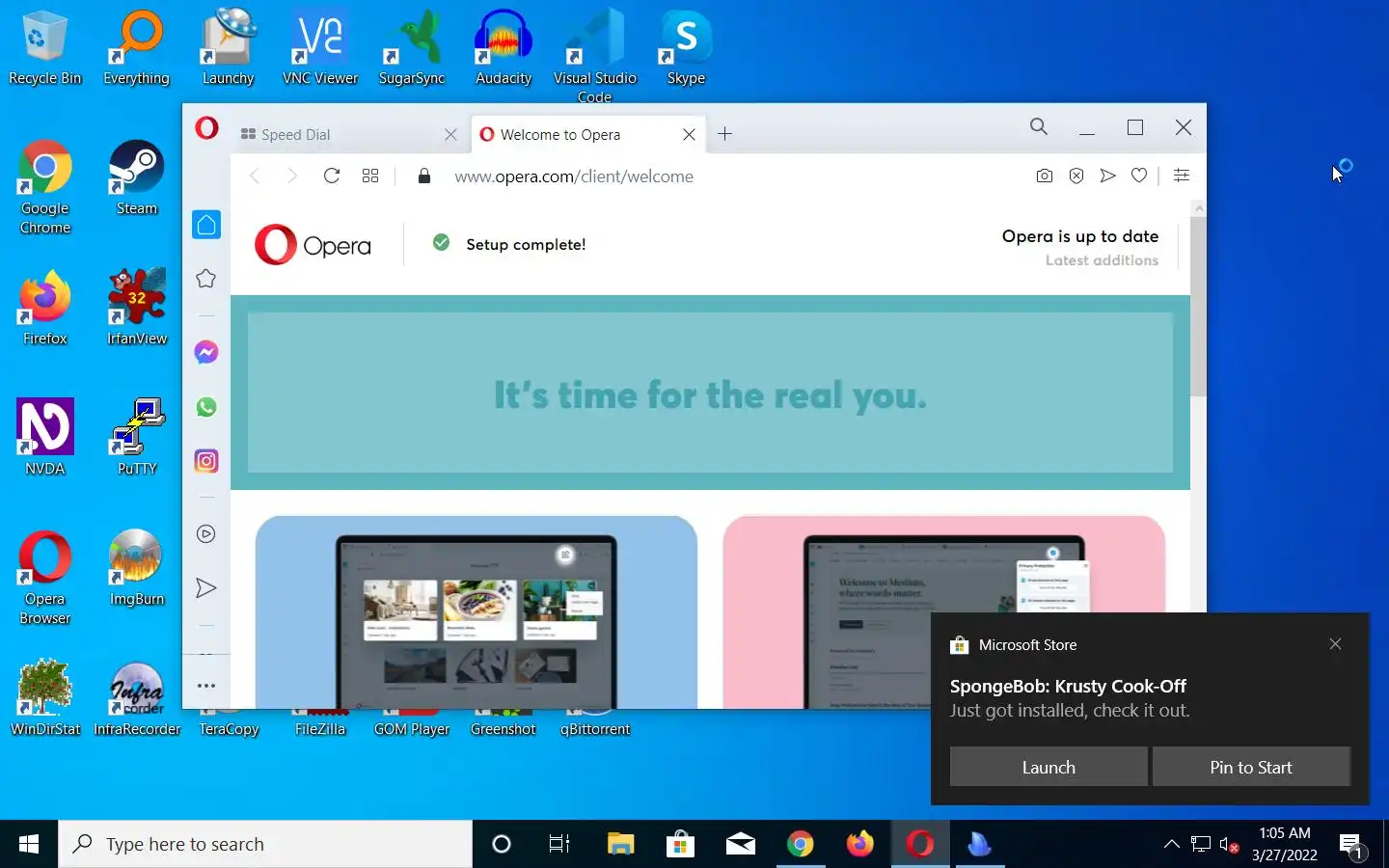Dismiss the Microsoft Store notification
This screenshot has width=1389, height=868.
[x=1335, y=644]
